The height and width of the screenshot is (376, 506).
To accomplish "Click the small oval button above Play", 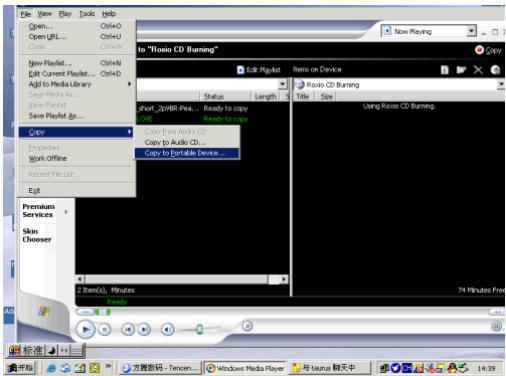I will coord(86,312).
